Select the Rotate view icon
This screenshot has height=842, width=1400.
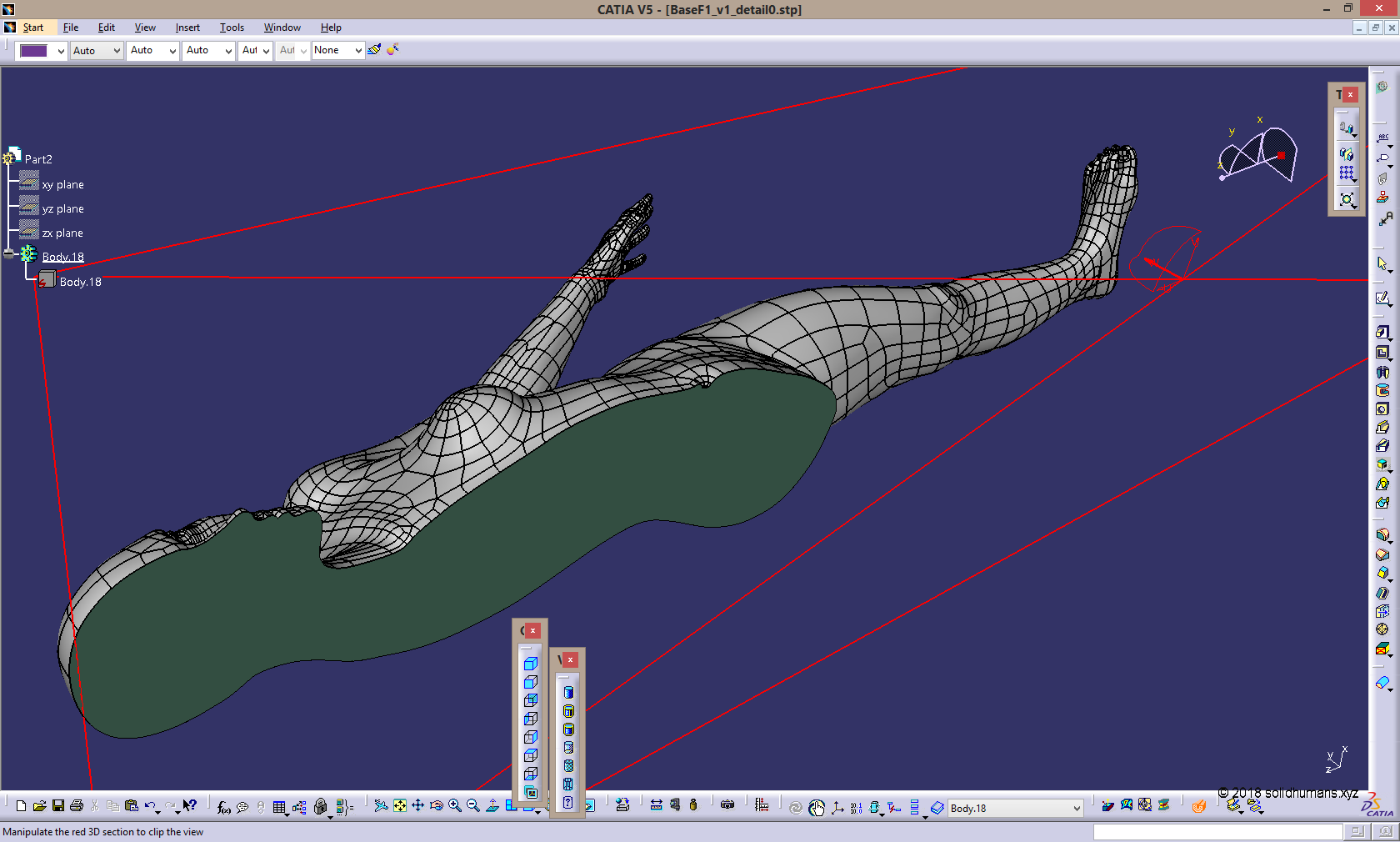(x=436, y=806)
